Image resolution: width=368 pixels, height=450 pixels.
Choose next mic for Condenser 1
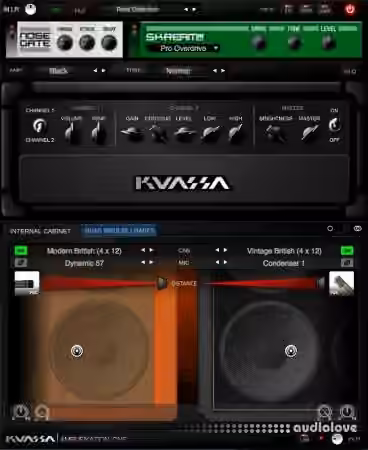pyautogui.click(x=226, y=262)
